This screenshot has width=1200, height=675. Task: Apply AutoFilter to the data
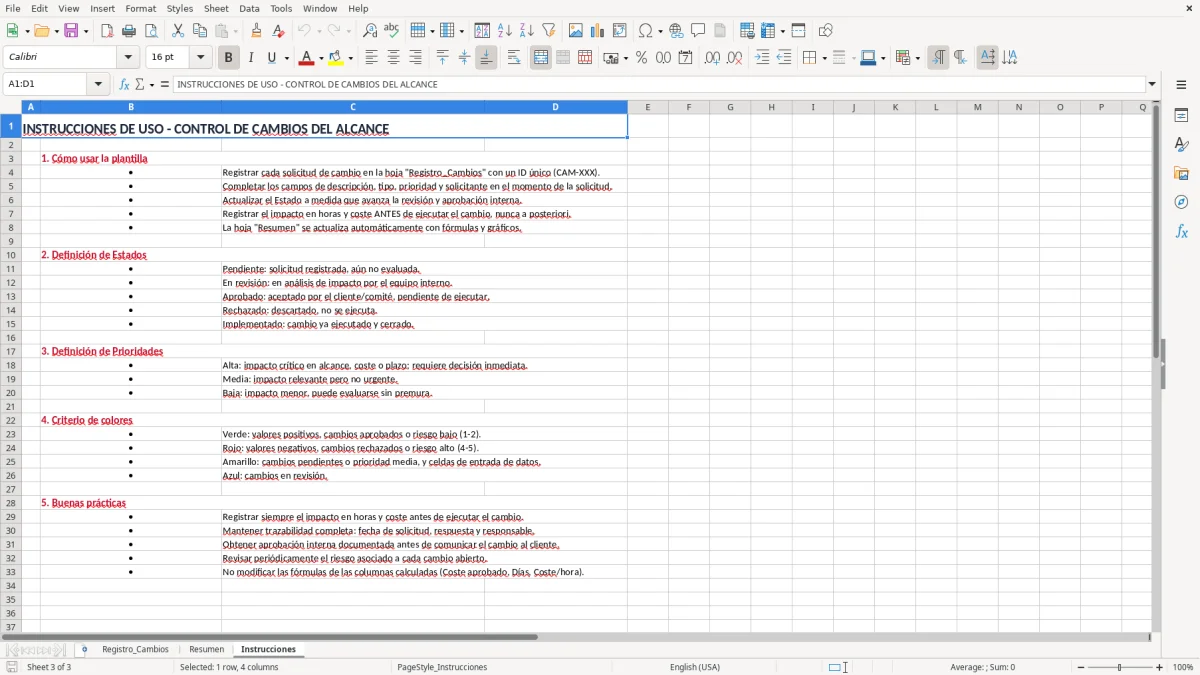549,31
